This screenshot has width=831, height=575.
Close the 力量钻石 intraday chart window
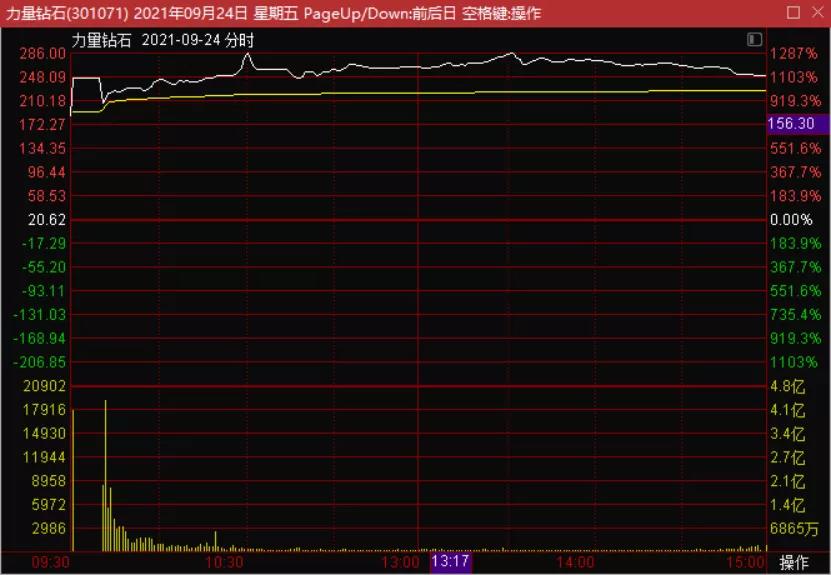click(x=816, y=13)
